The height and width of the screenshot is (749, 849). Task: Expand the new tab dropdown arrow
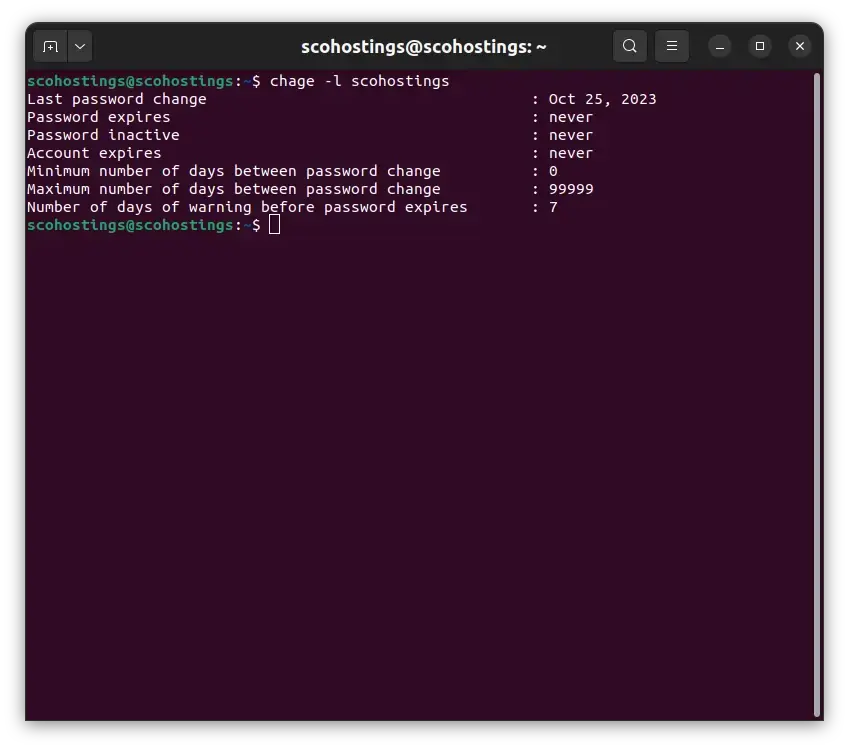(x=80, y=47)
